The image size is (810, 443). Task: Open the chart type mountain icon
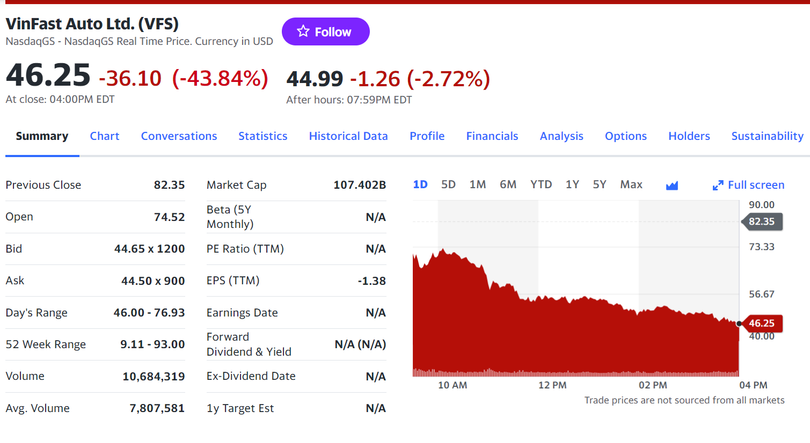(x=672, y=185)
